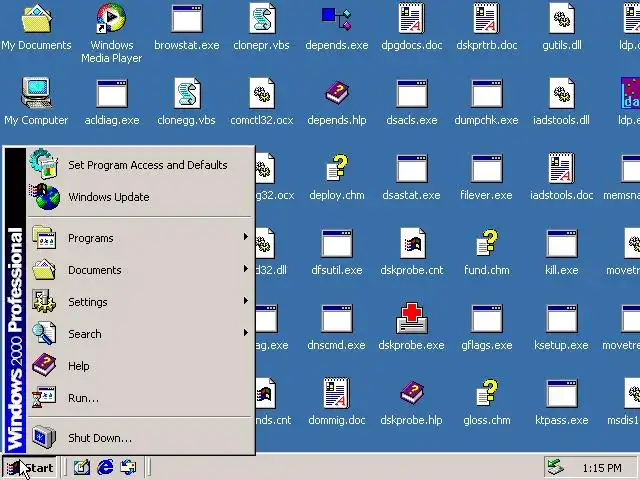Expand the Search submenu arrow
The height and width of the screenshot is (480, 640).
point(246,333)
